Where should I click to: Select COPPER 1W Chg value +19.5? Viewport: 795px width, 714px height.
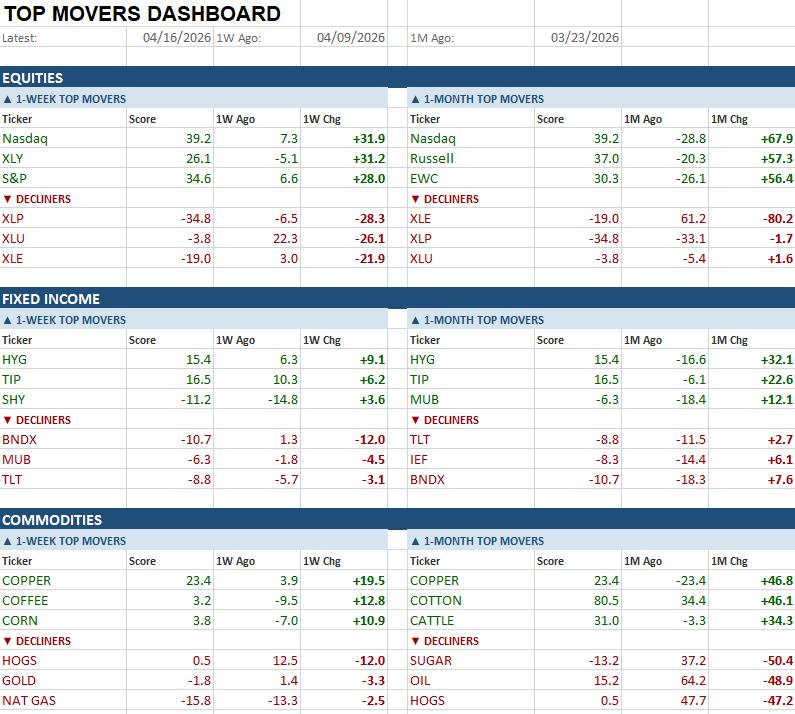[x=344, y=581]
